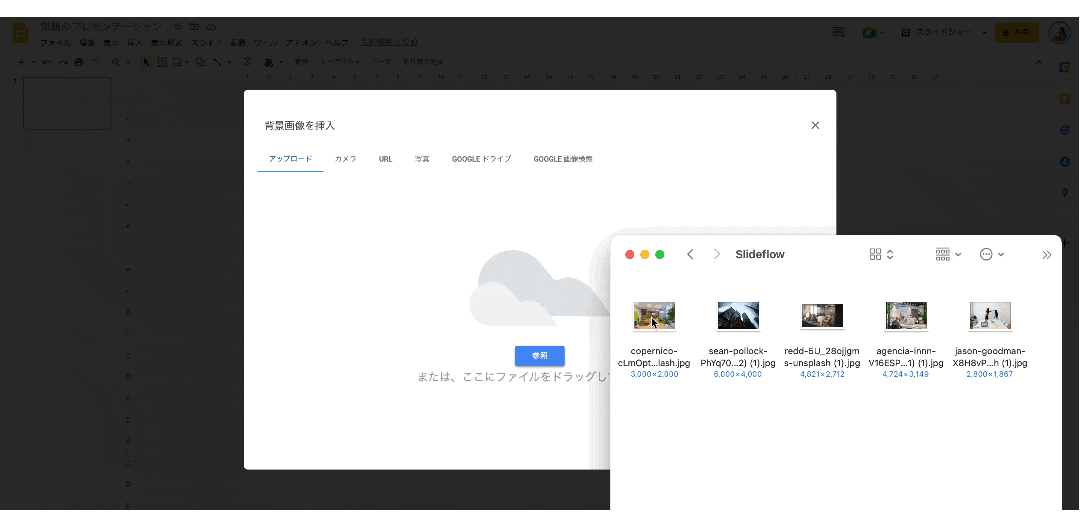Image resolution: width=1080 pixels, height=527 pixels.
Task: Go back in the Finder window
Action: tap(690, 254)
